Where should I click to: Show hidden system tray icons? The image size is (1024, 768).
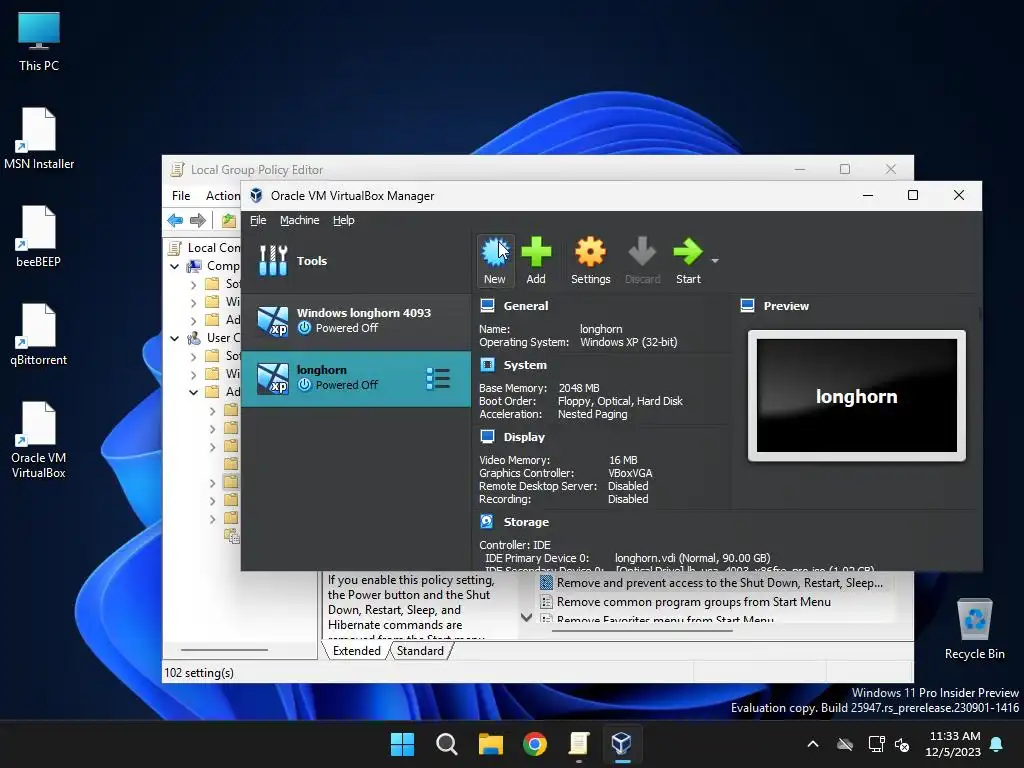pyautogui.click(x=813, y=744)
